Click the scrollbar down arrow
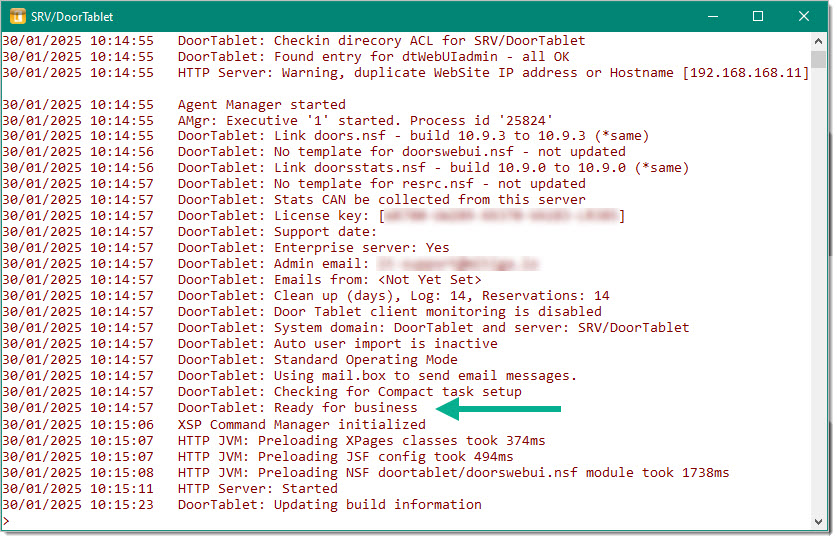837x540 pixels. 821,522
